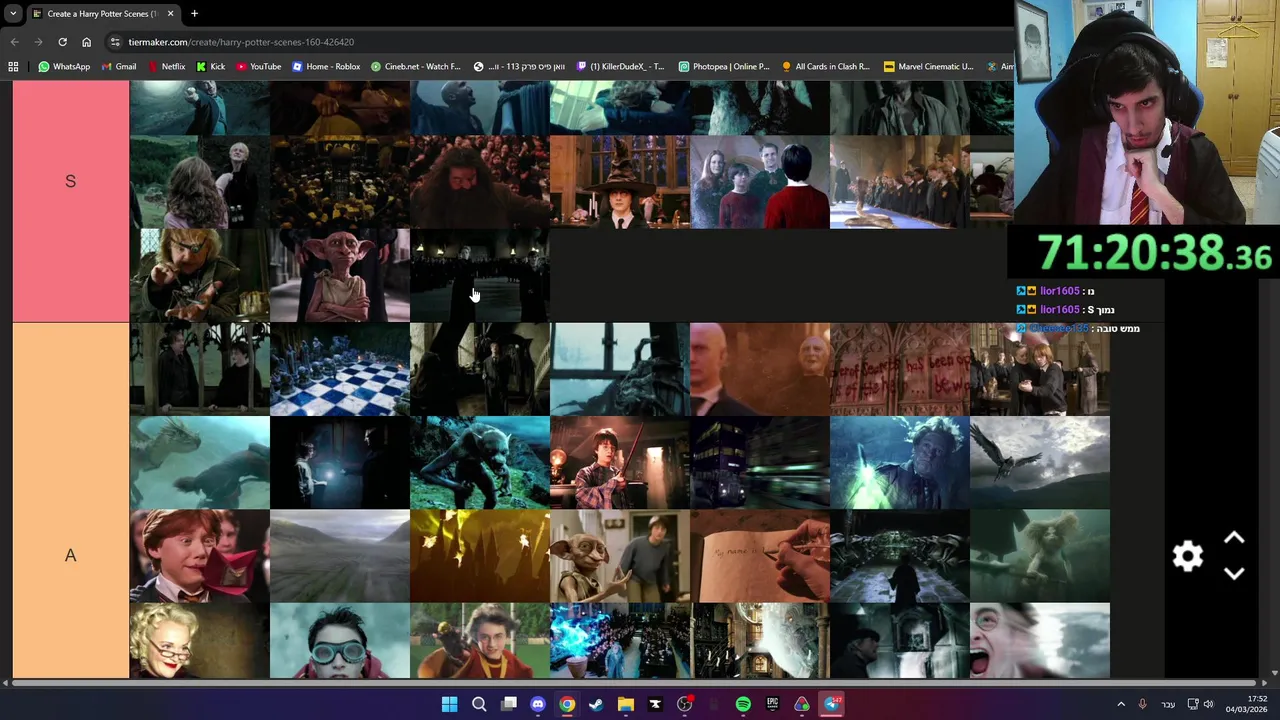
Task: Open the Photopea bookmark
Action: (x=724, y=66)
